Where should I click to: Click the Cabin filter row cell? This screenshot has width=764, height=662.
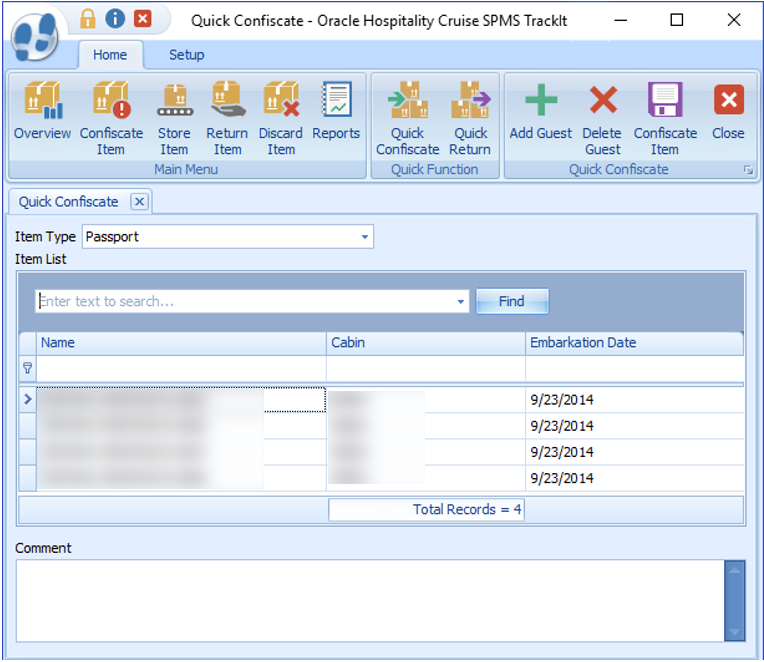point(426,368)
